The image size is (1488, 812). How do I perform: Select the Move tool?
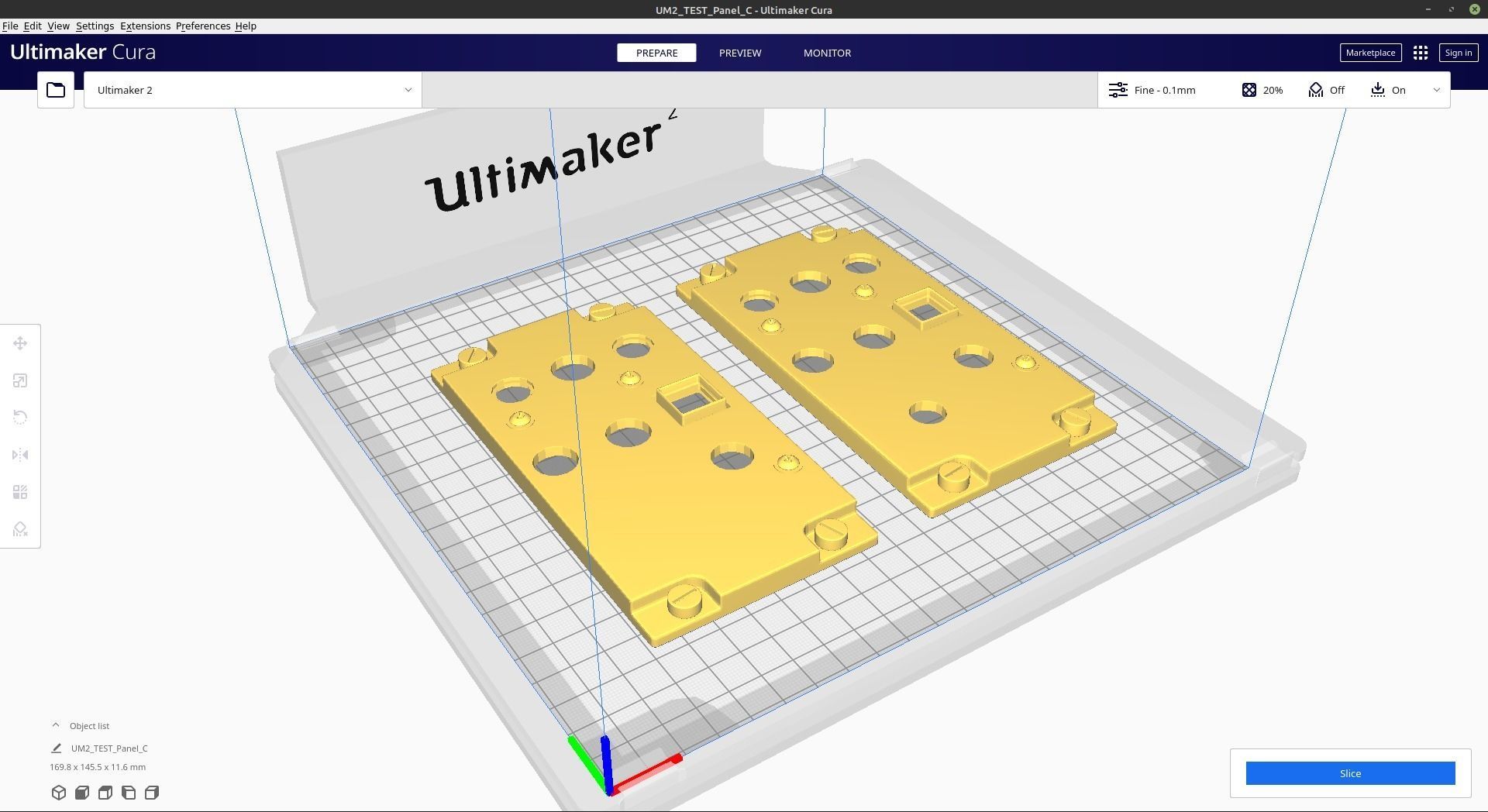20,343
